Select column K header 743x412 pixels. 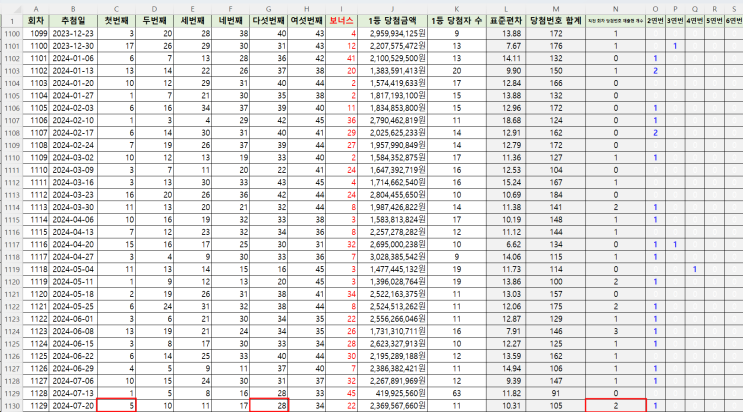point(456,9)
